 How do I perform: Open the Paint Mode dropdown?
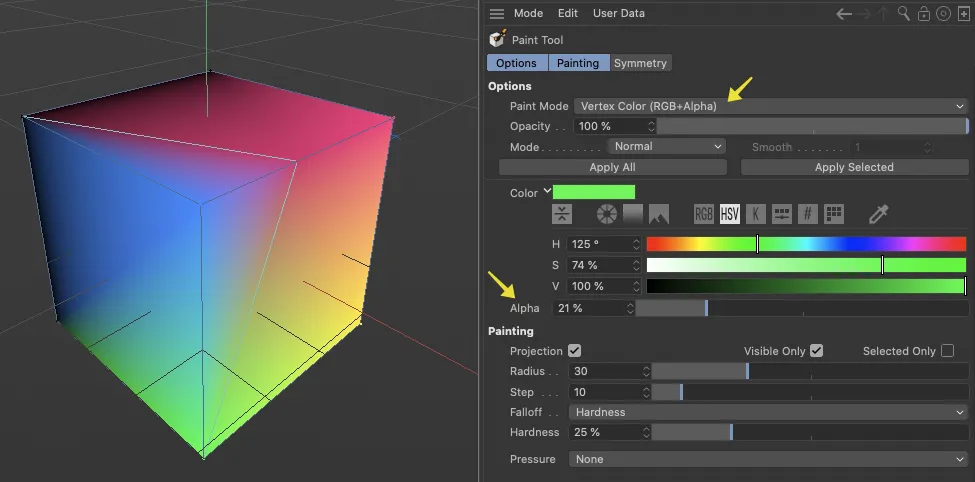770,106
